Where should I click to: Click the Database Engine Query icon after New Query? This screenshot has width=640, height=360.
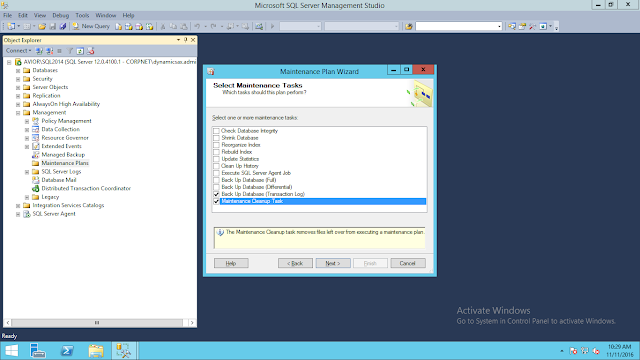(x=118, y=27)
